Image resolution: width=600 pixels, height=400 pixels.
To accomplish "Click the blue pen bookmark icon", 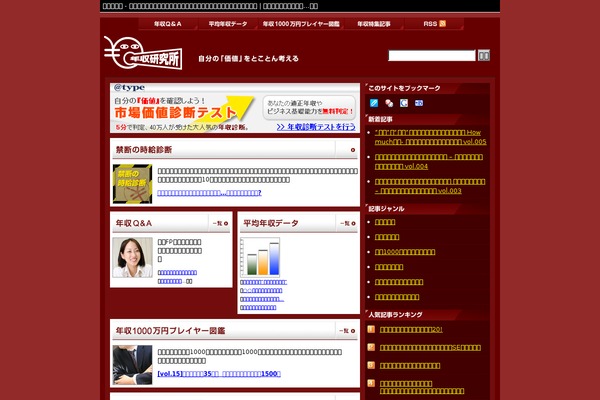I will coord(374,103).
